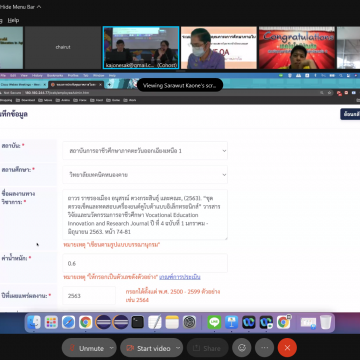Viewport: 360px width, 360px height.
Task: Click the publication year field showing 2563
Action: point(89,296)
